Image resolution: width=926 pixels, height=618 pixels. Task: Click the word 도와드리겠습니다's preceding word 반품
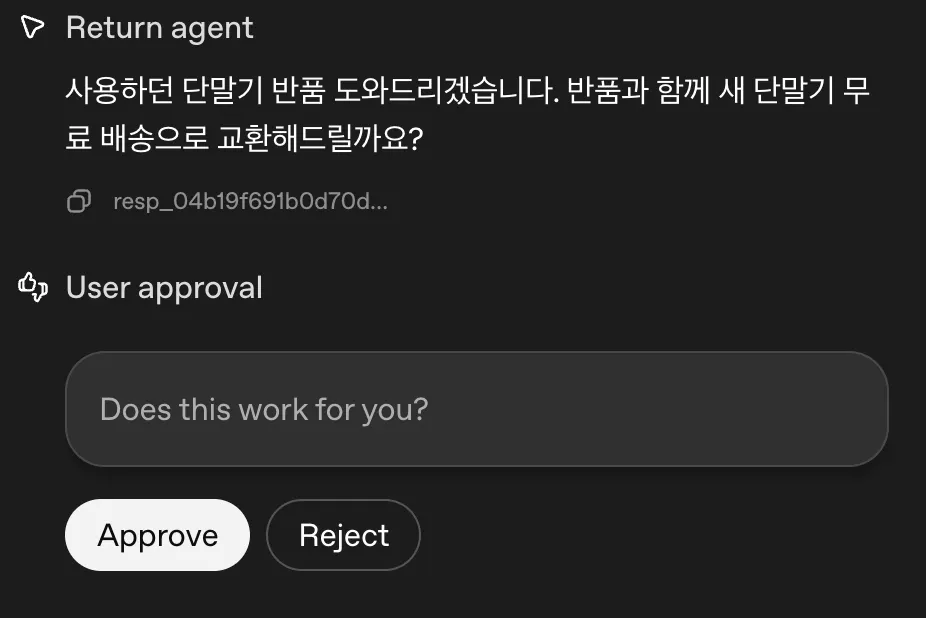coord(298,91)
